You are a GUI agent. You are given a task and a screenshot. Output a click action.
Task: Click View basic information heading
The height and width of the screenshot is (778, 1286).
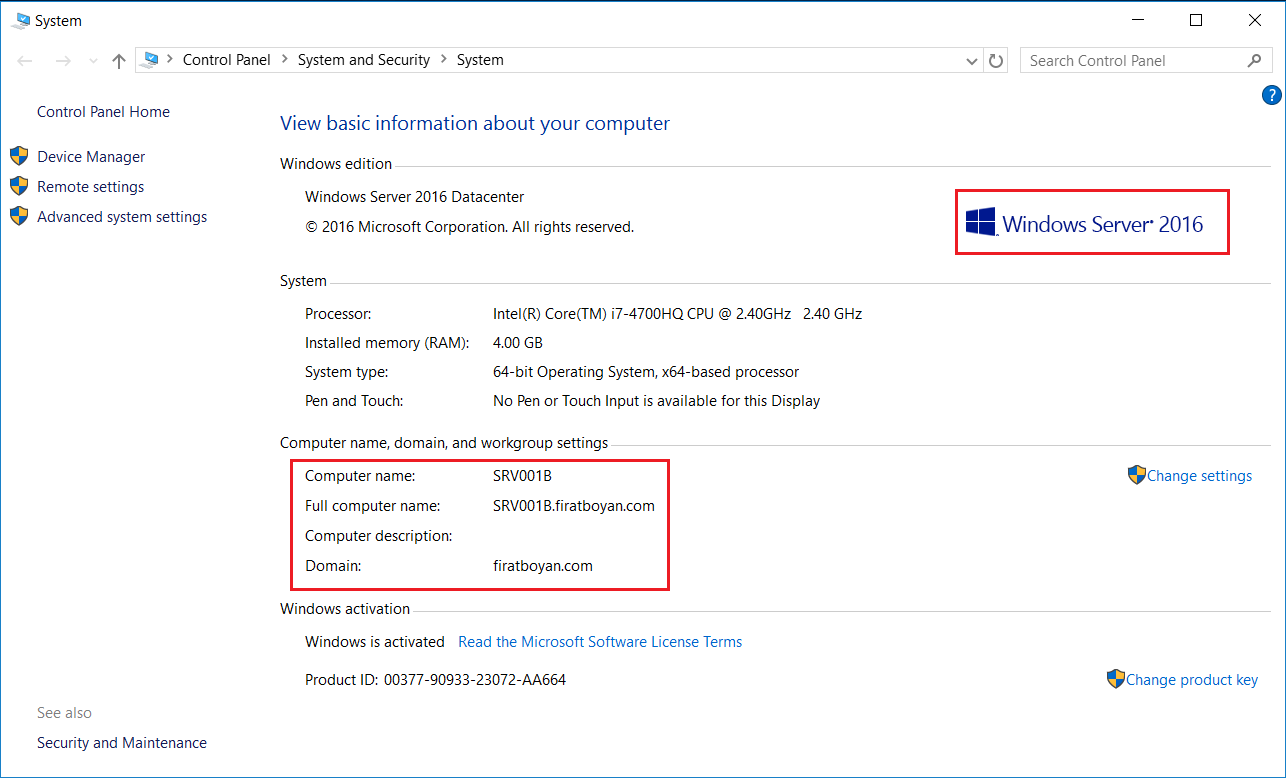click(475, 124)
